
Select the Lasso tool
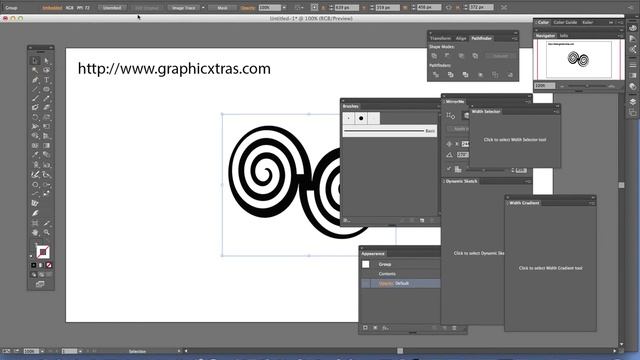click(x=46, y=70)
